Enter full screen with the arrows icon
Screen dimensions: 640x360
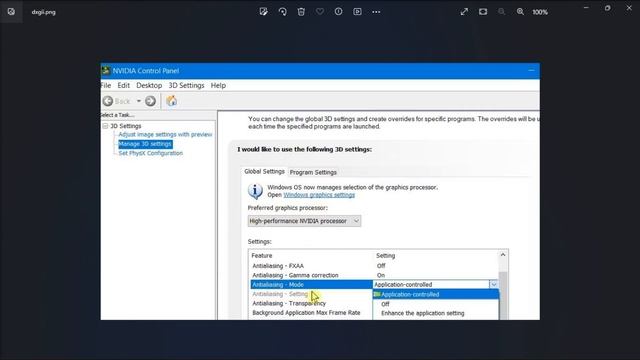tap(464, 12)
